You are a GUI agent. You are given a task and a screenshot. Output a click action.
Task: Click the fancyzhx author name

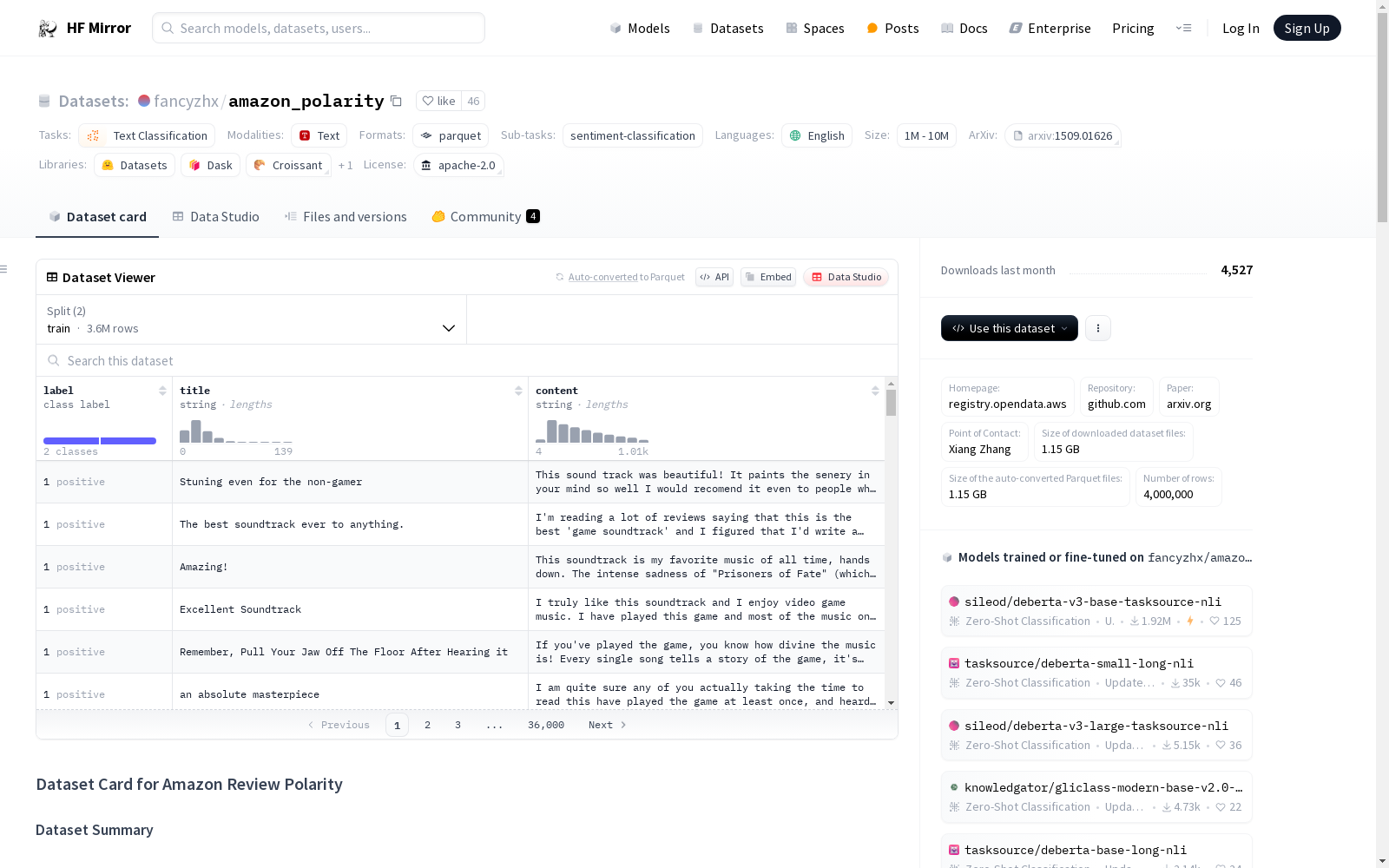click(186, 101)
